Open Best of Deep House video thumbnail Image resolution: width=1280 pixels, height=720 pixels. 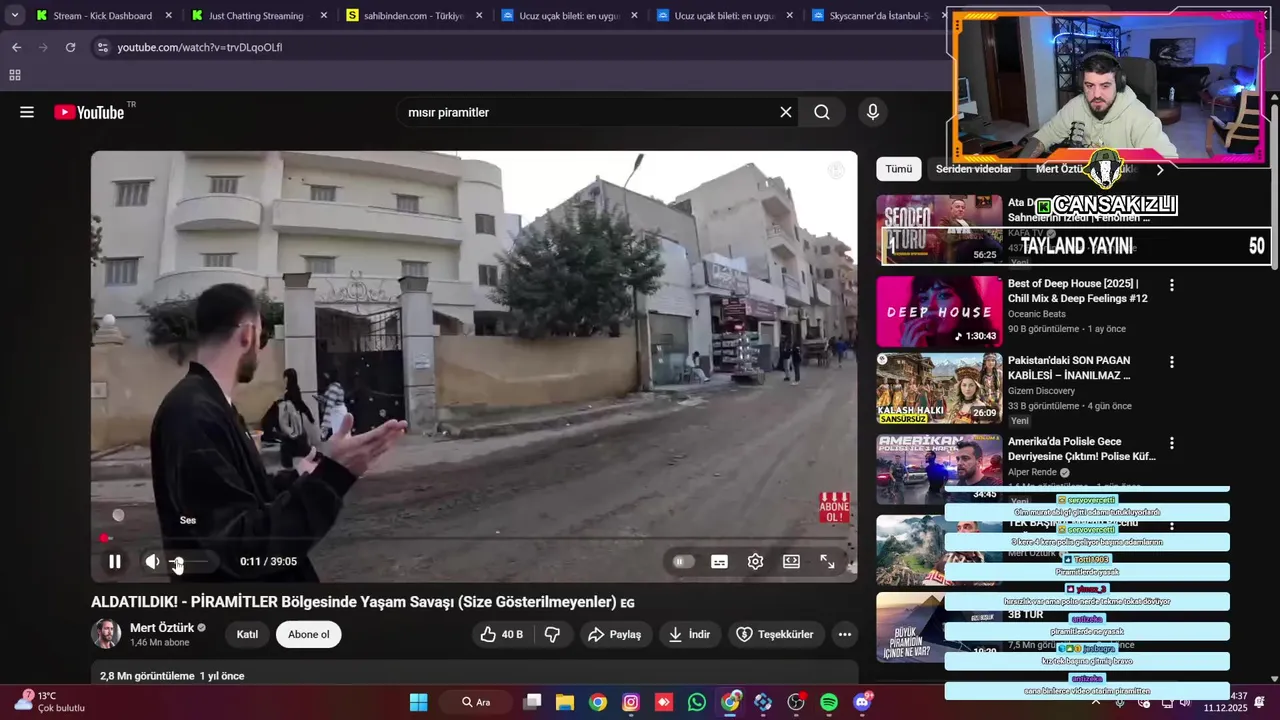939,311
